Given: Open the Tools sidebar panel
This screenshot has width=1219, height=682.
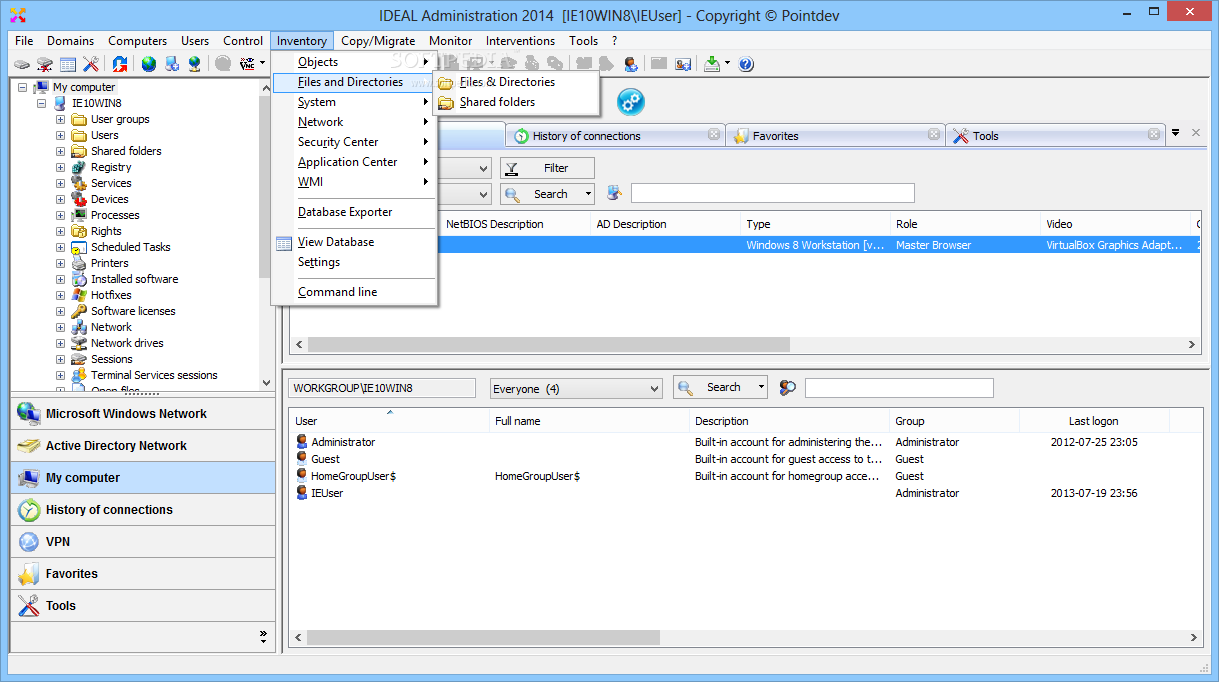Looking at the screenshot, I should (143, 606).
